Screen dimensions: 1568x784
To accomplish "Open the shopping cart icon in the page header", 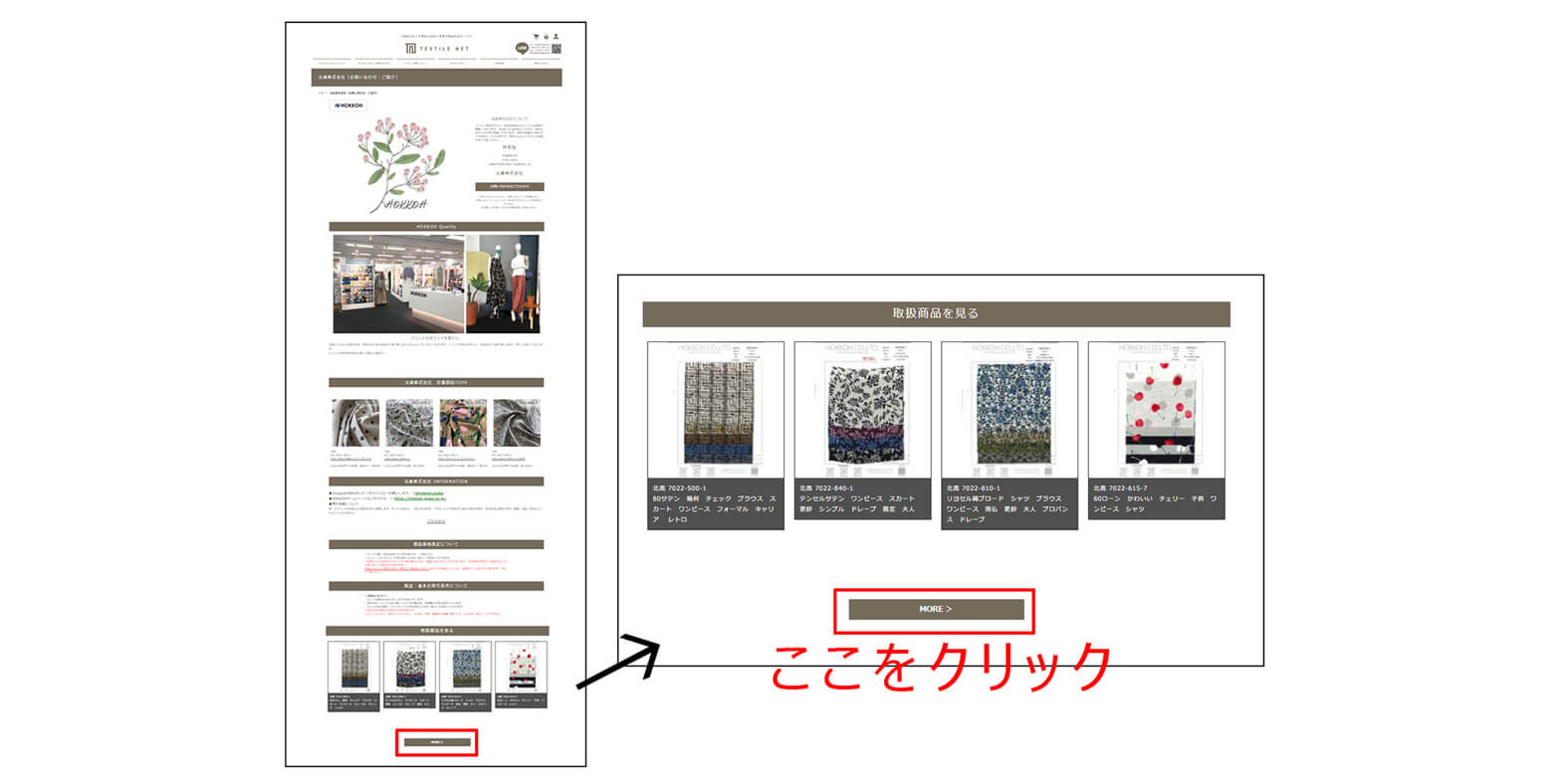I will point(536,37).
